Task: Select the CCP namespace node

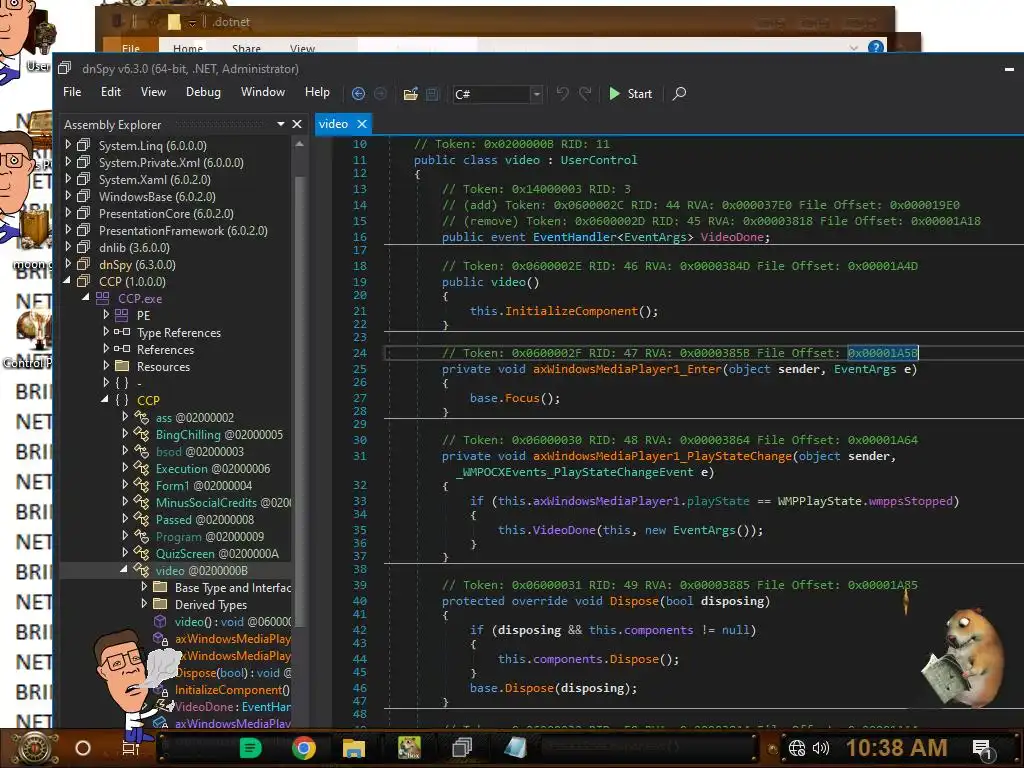Action: [148, 400]
